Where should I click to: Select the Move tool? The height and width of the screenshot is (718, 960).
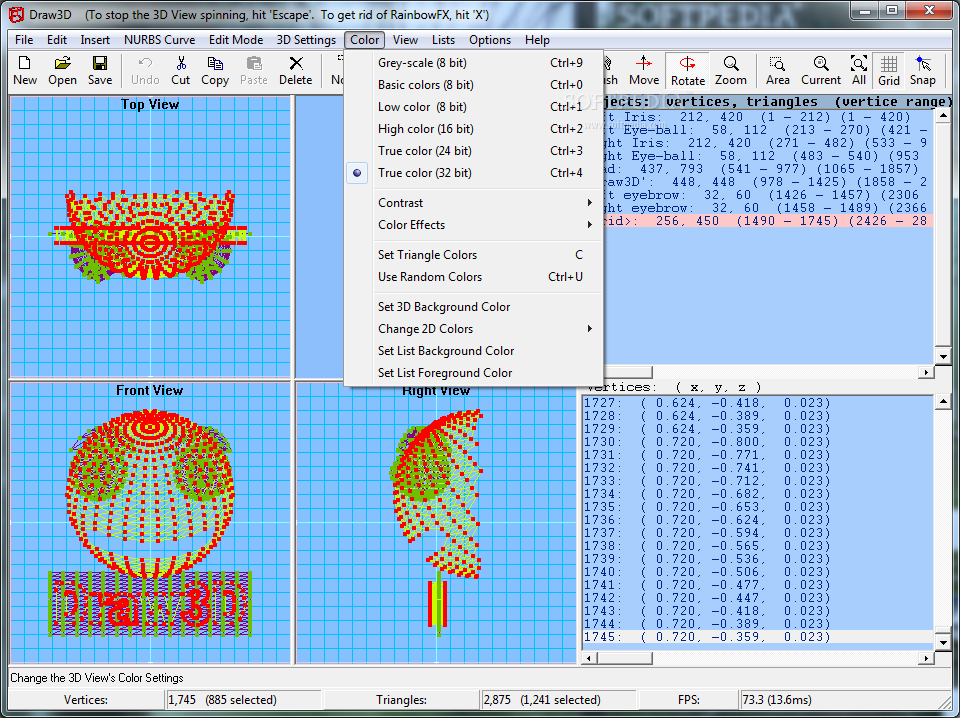644,70
